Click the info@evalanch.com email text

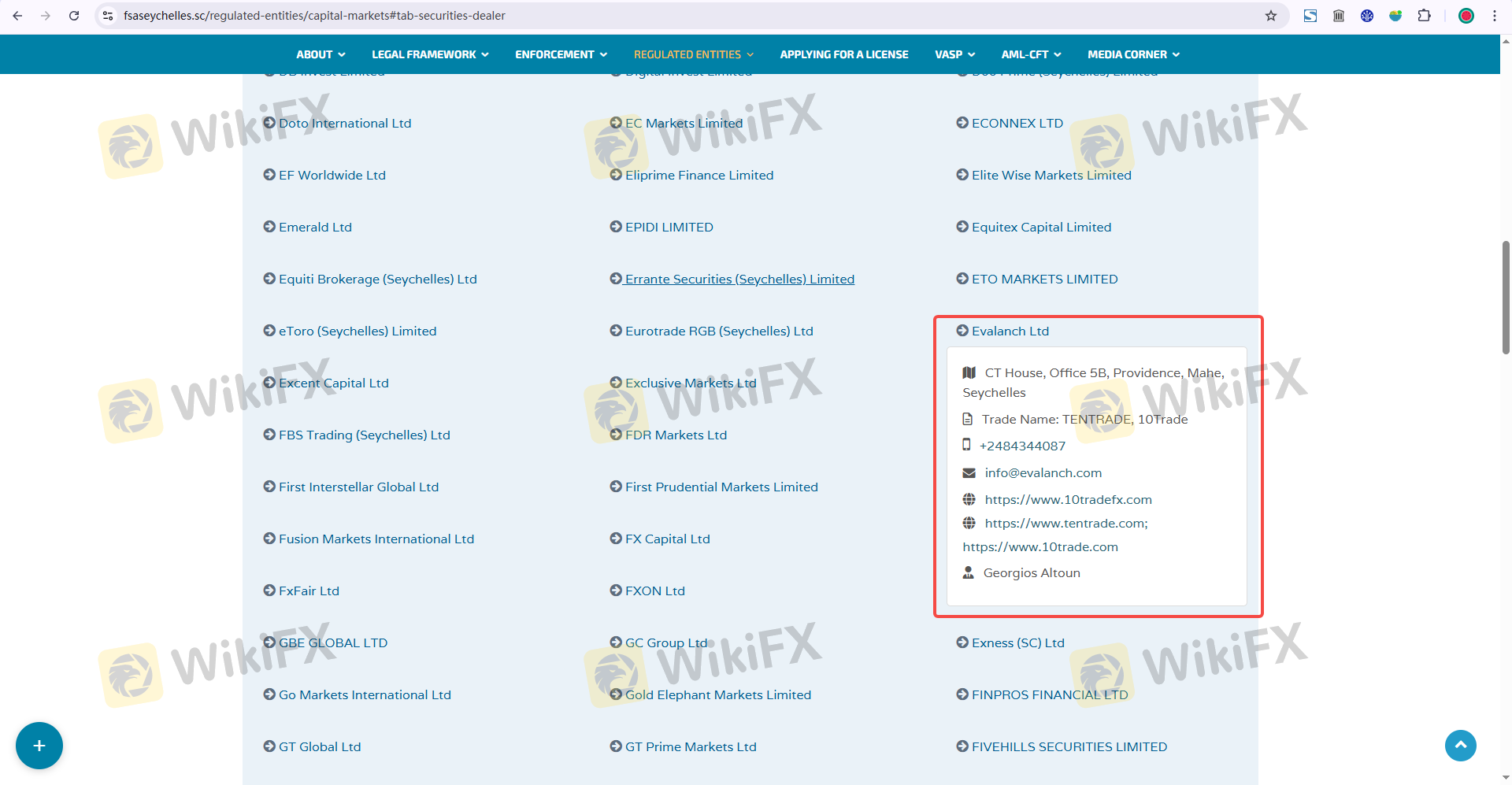(1043, 472)
